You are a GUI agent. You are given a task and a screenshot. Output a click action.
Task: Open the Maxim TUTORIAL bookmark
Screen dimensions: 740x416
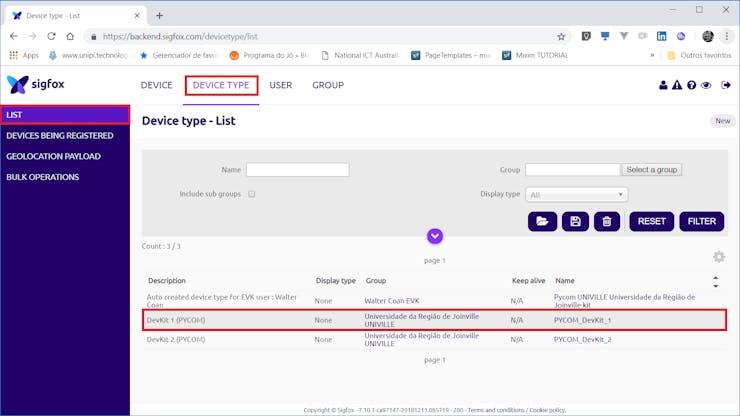(x=535, y=55)
